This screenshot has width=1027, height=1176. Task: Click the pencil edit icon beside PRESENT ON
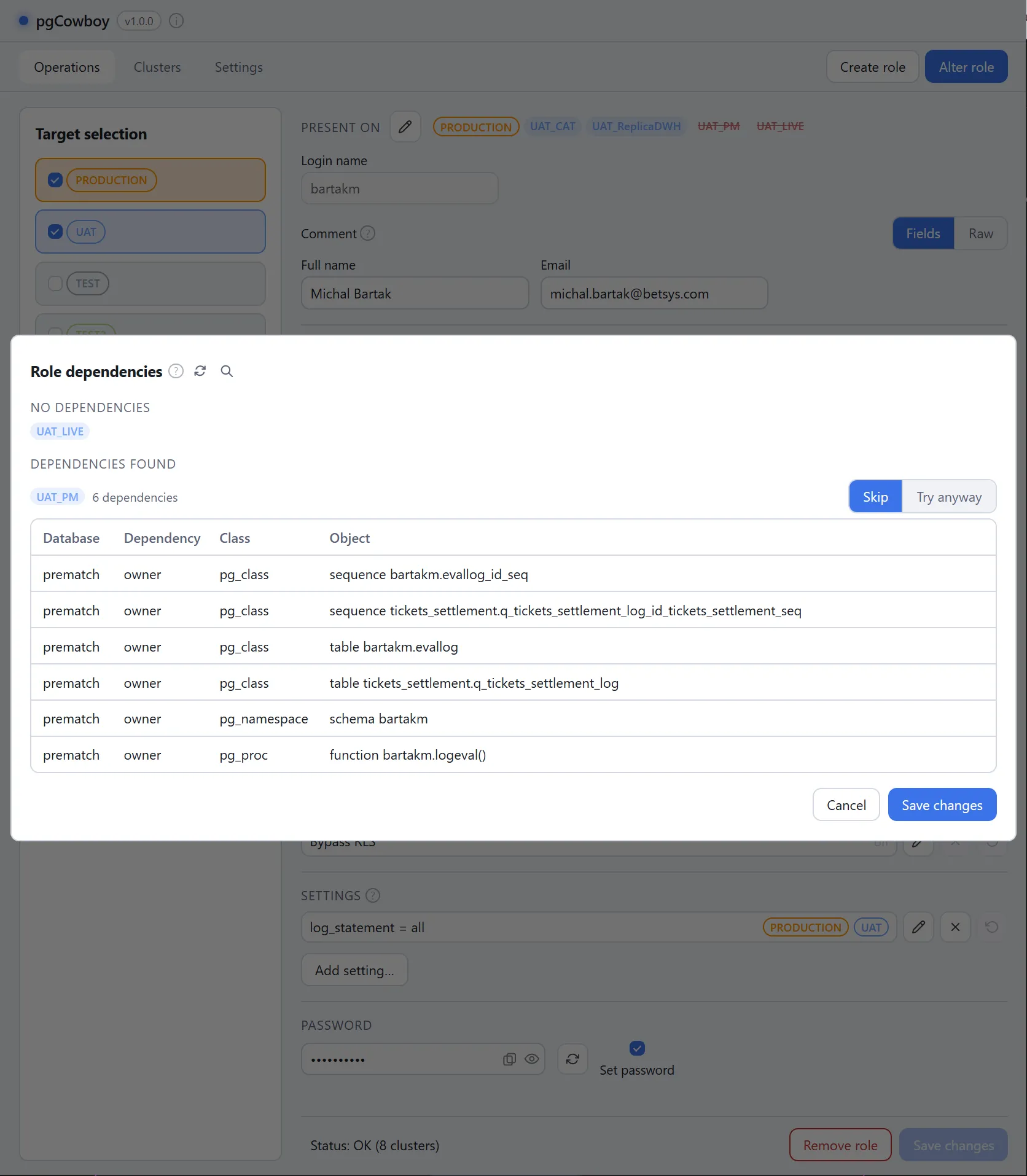tap(405, 127)
